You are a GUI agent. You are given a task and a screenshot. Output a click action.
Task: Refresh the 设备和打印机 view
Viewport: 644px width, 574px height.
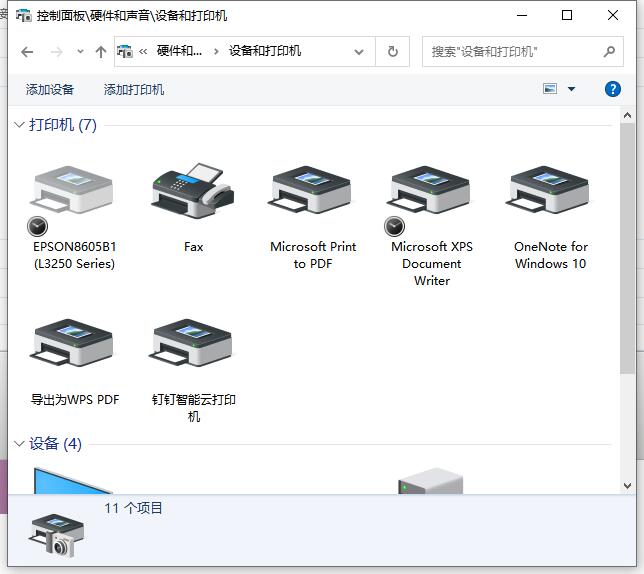coord(393,52)
